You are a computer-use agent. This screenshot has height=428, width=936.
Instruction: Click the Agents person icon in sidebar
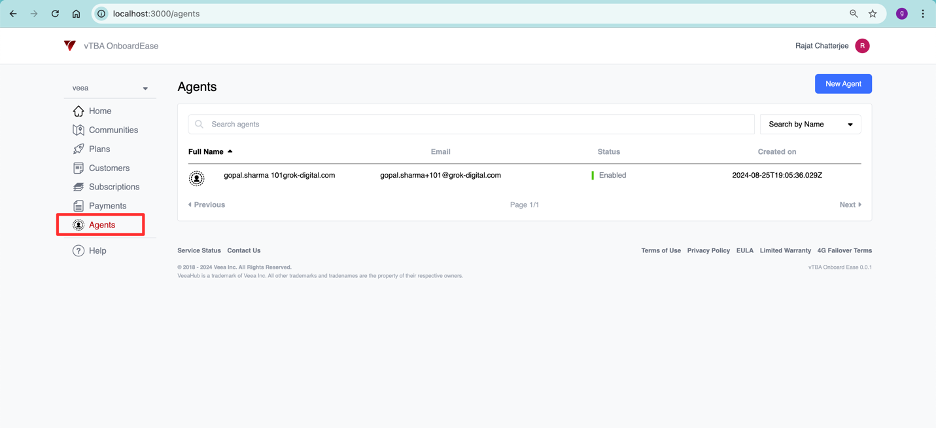coord(78,225)
